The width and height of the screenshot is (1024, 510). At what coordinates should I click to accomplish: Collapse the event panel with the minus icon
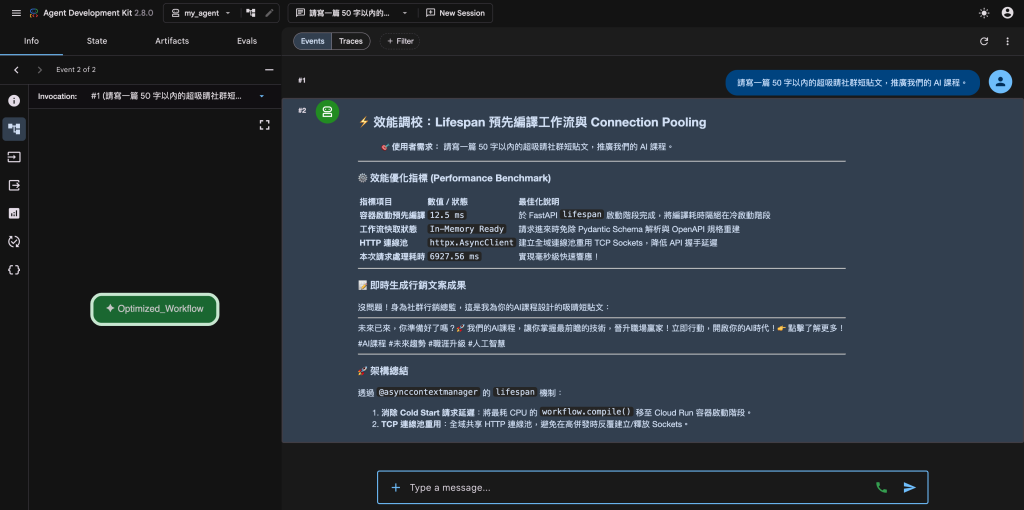[269, 70]
